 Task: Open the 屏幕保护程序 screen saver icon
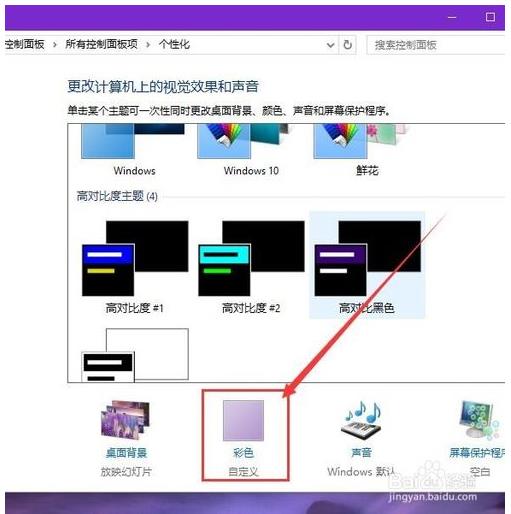[x=479, y=420]
